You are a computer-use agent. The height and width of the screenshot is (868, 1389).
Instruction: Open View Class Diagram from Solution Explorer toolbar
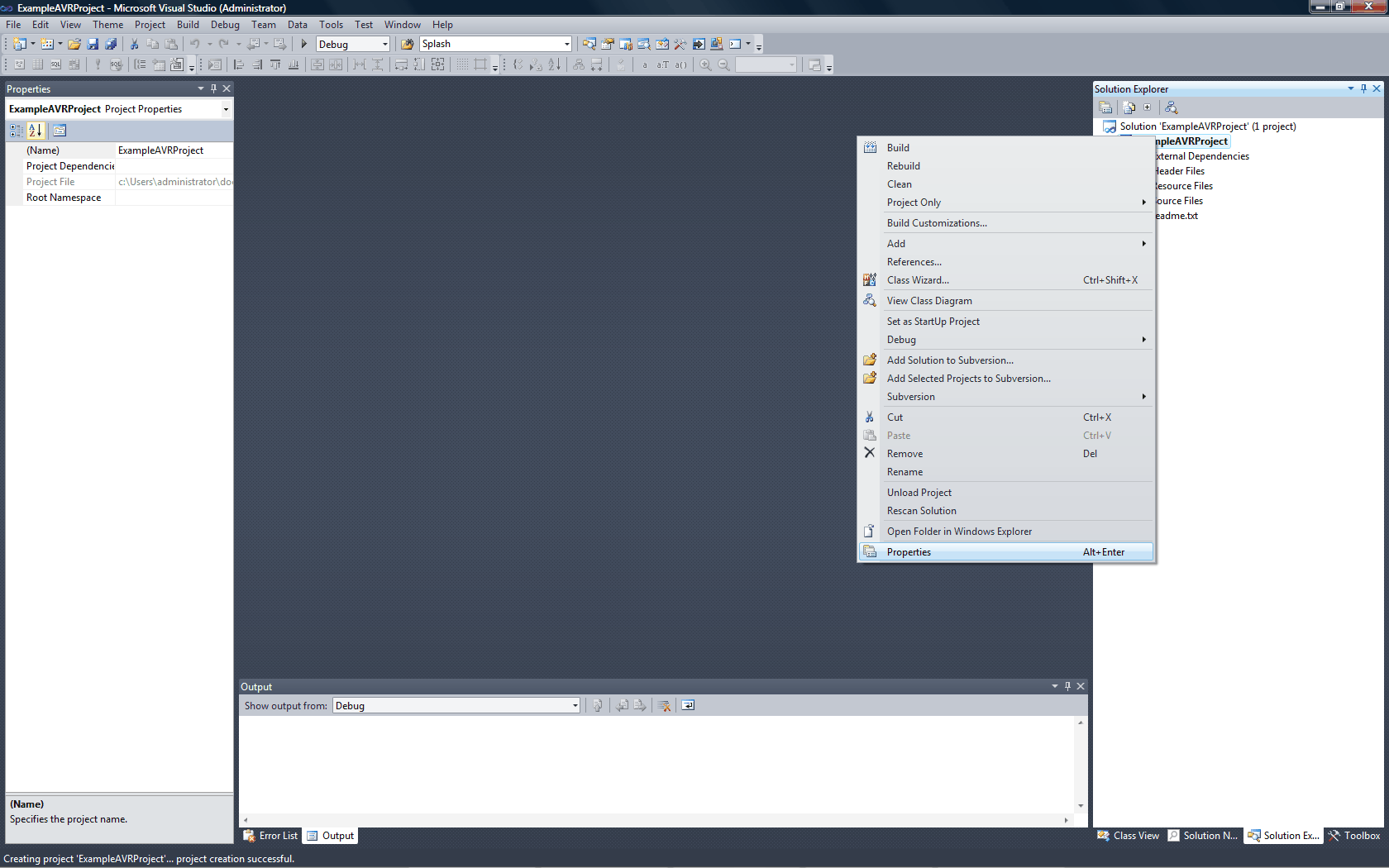click(1171, 107)
